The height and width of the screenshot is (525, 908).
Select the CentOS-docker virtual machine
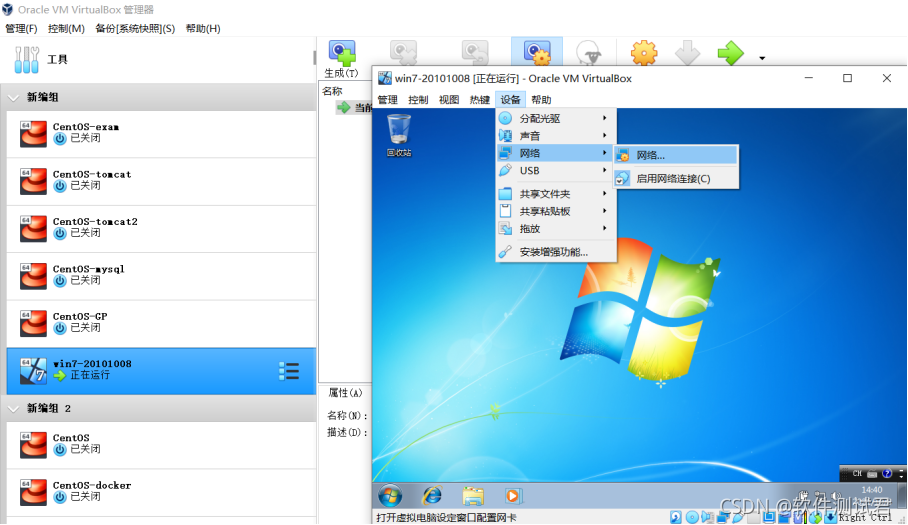pyautogui.click(x=161, y=493)
